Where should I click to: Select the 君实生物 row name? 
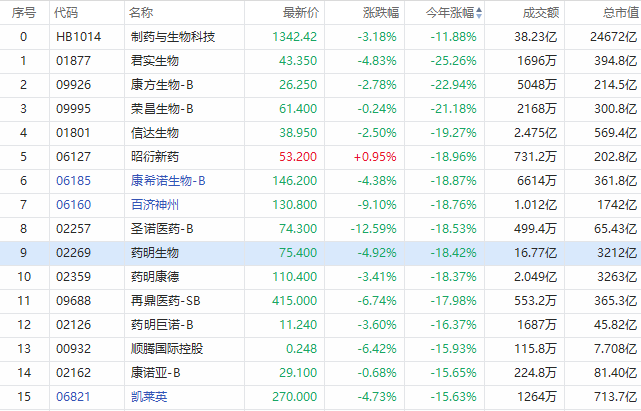(155, 61)
